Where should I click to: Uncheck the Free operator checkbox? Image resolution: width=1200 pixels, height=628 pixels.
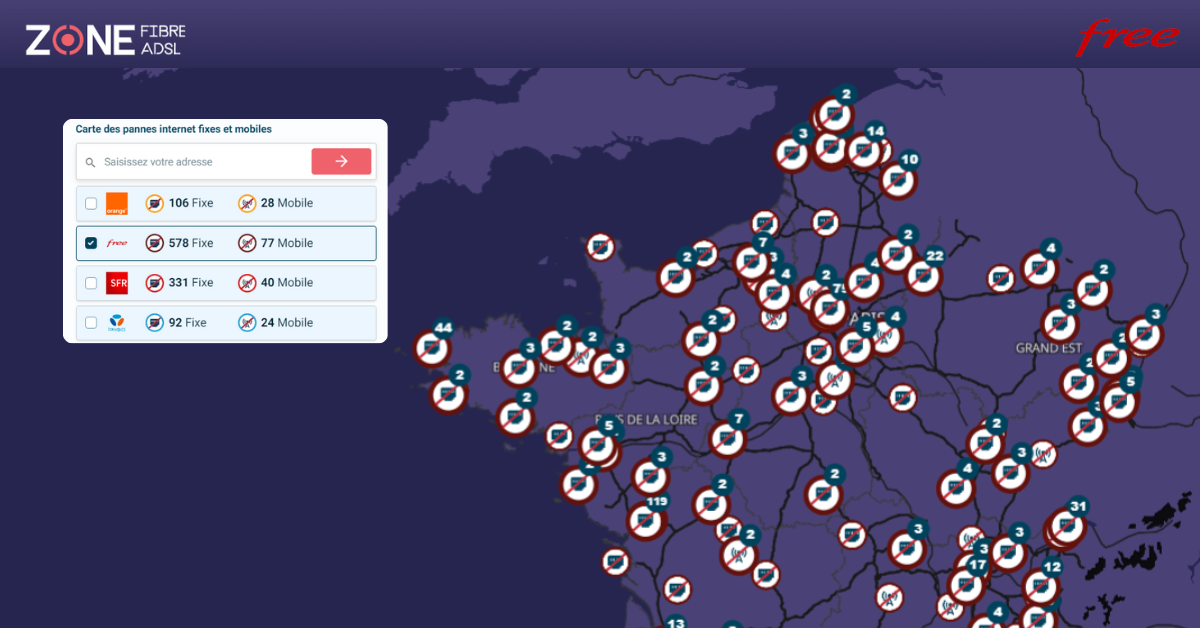coord(91,243)
